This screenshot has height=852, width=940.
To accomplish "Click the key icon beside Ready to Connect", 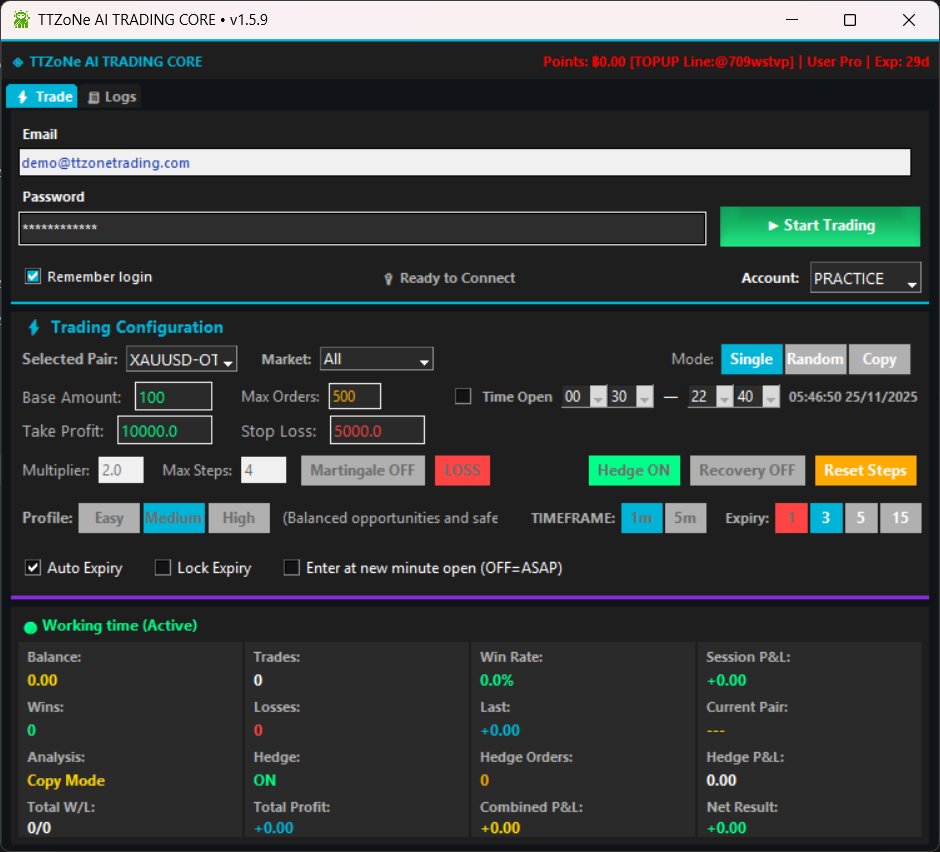I will (x=388, y=279).
